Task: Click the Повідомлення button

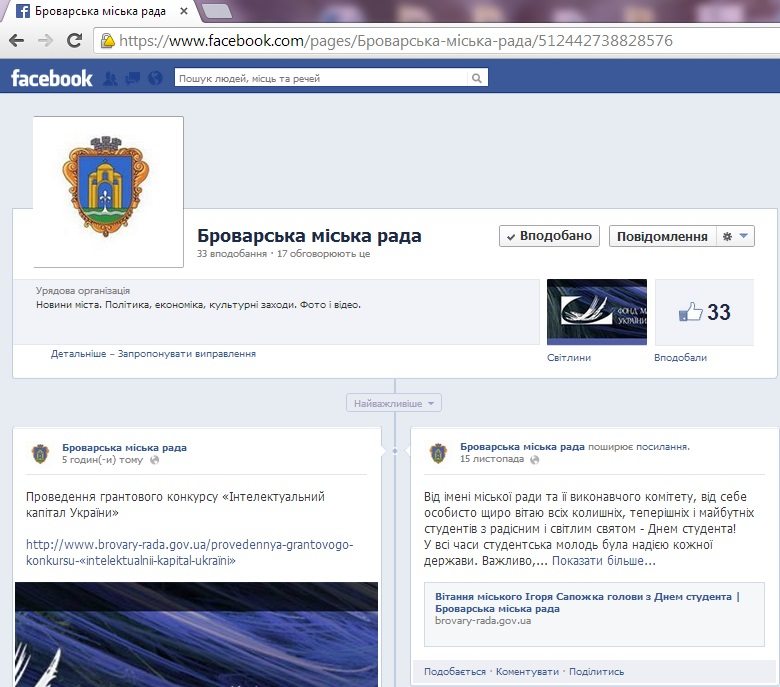Action: 663,236
